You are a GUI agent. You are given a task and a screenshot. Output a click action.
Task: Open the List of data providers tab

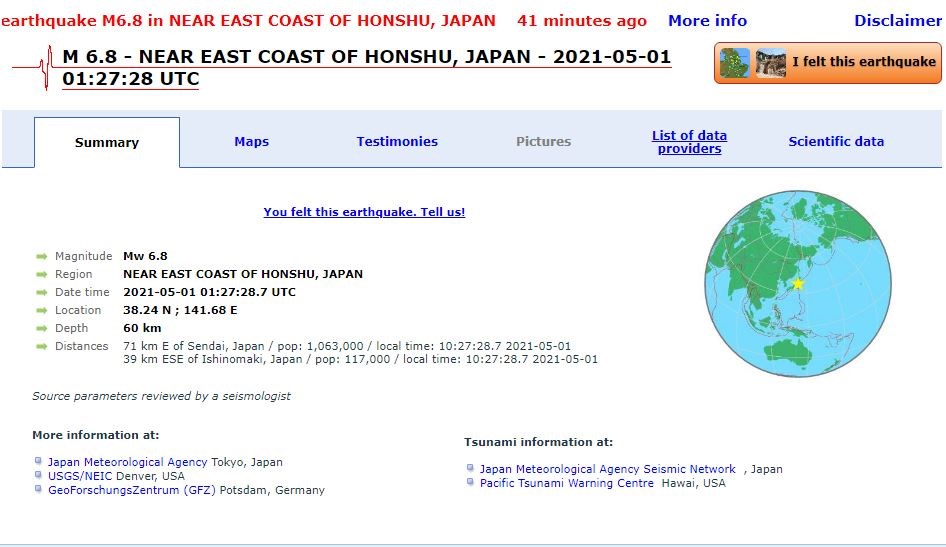[689, 142]
